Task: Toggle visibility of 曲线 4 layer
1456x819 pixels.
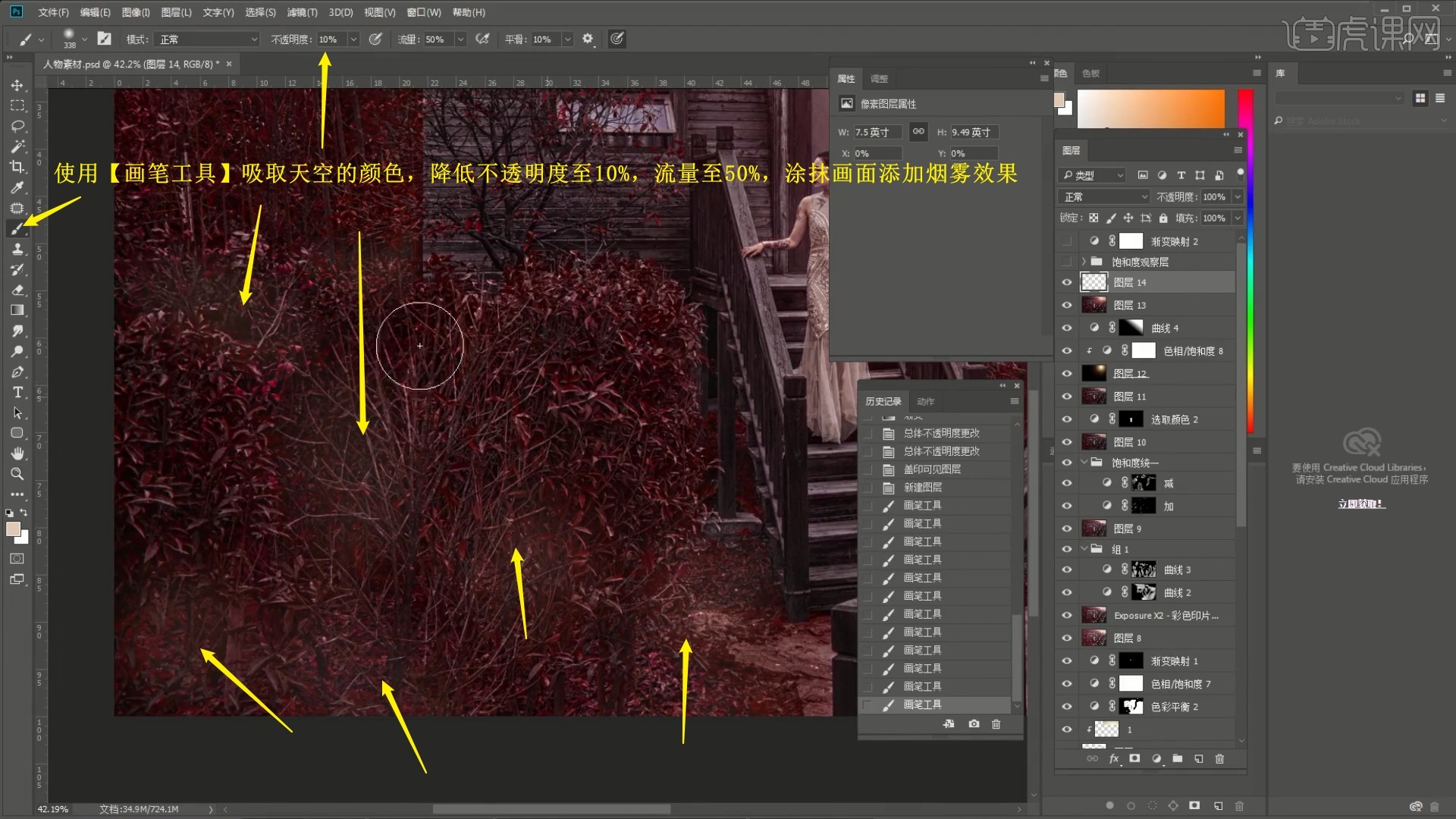Action: 1067,328
